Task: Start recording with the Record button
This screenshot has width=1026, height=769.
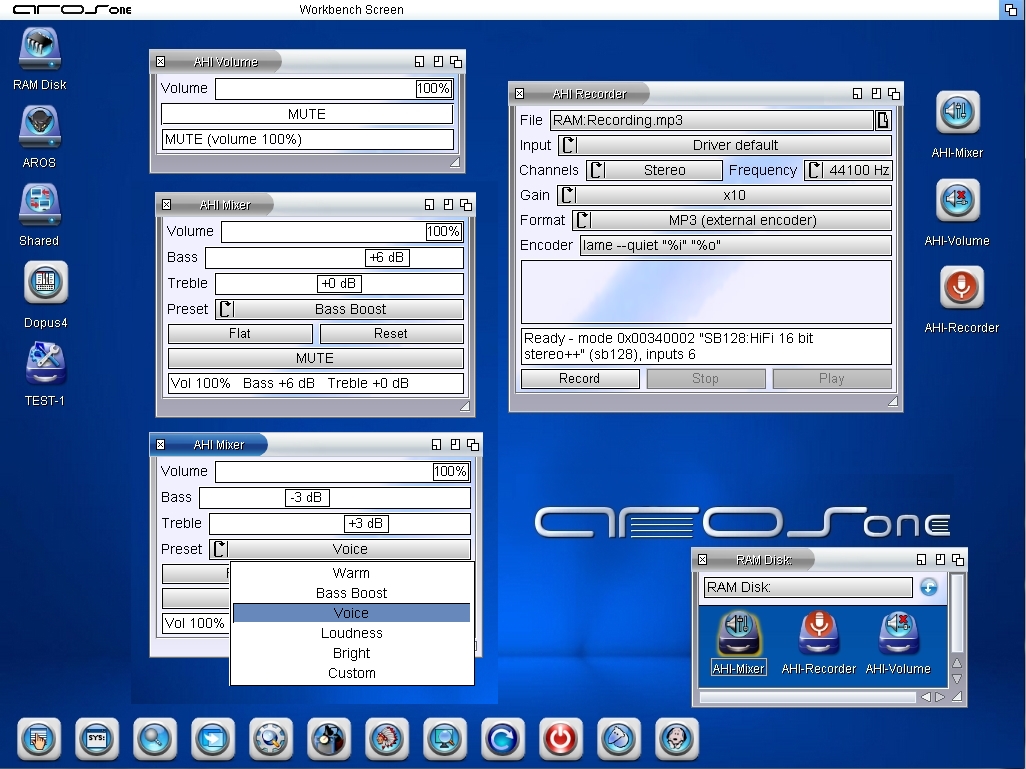Action: pos(580,378)
